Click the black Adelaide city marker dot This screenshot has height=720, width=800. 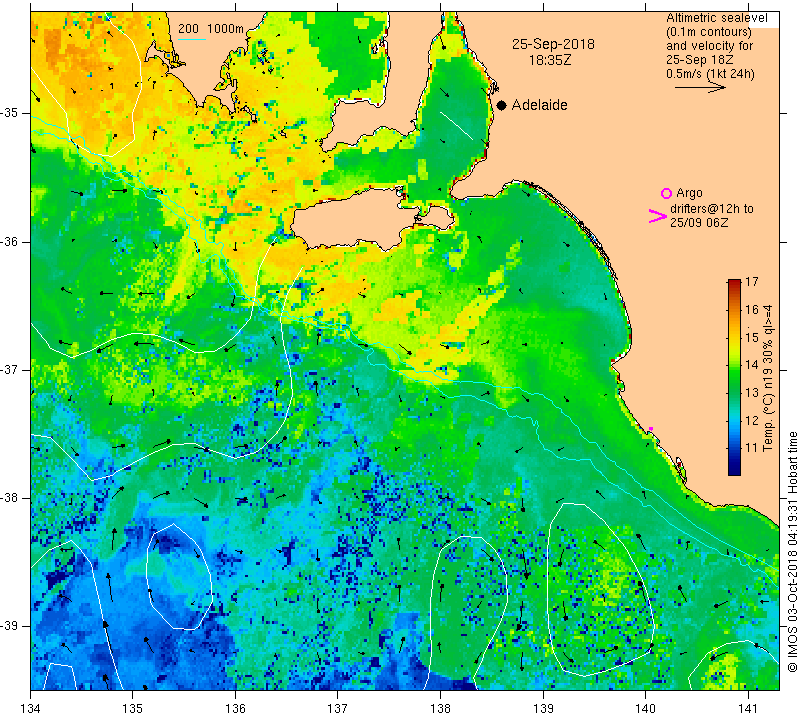pyautogui.click(x=502, y=105)
